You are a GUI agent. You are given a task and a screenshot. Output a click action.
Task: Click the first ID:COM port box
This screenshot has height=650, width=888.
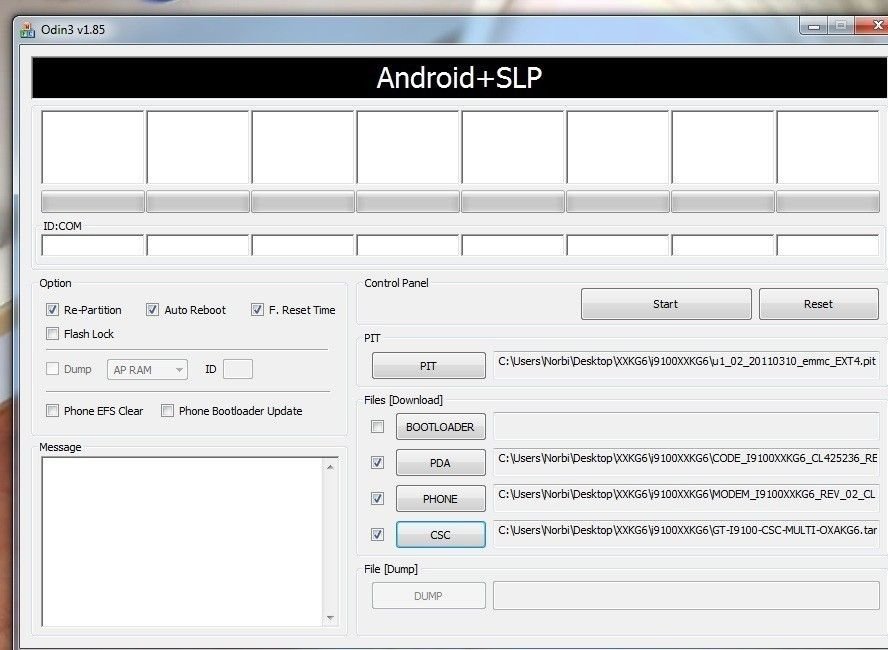pyautogui.click(x=93, y=245)
